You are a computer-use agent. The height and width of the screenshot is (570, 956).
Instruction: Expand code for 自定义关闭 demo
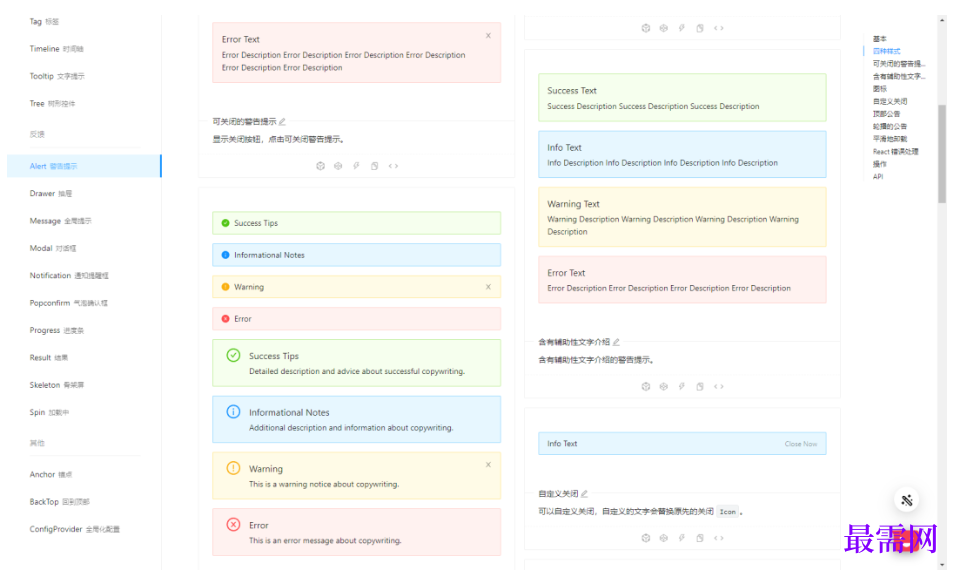[719, 538]
